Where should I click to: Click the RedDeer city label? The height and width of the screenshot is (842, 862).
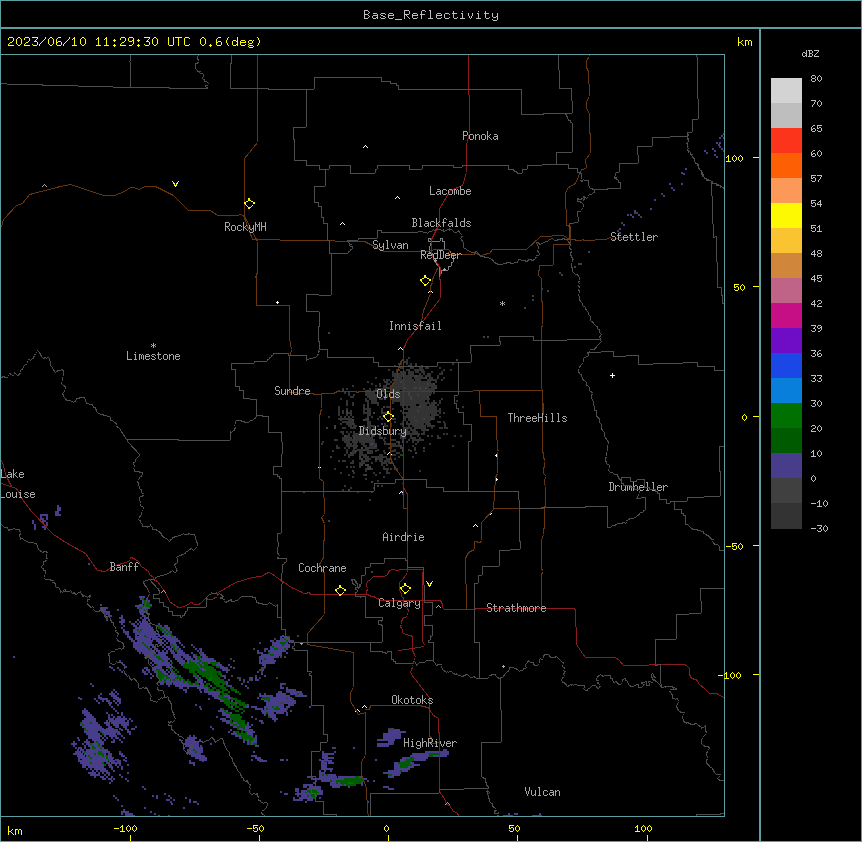440,255
